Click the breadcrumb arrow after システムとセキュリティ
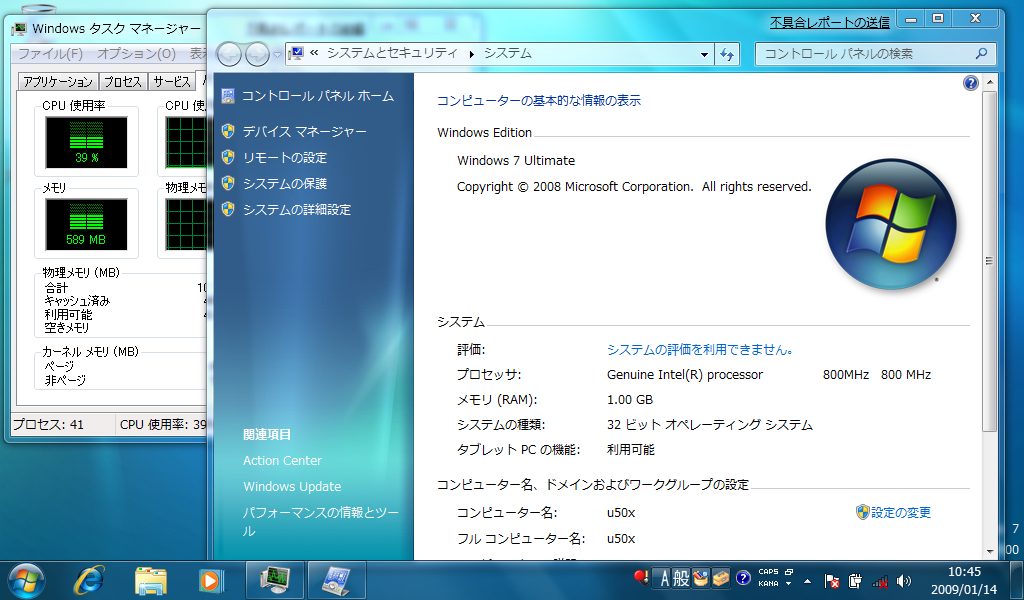Screen dimensions: 1024x600 pos(471,54)
